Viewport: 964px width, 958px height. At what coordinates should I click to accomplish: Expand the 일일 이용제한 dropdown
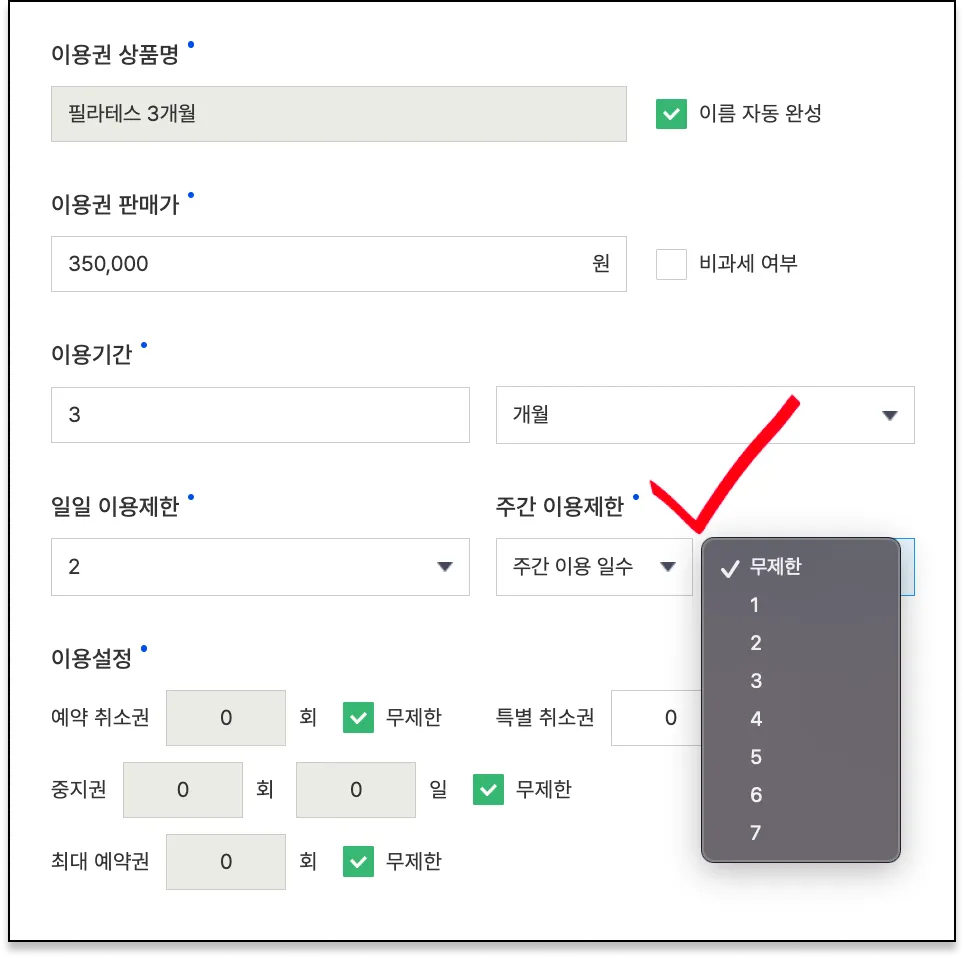tap(260, 567)
